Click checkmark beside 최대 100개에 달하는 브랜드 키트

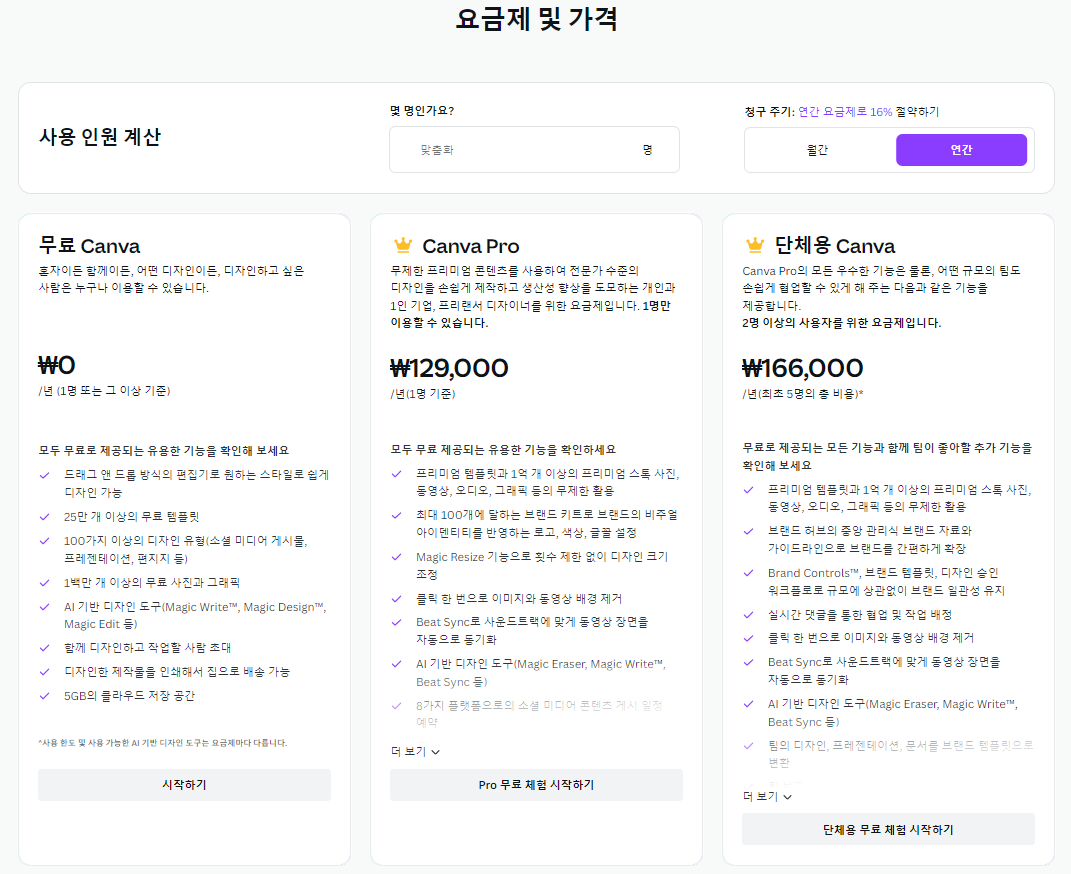tap(397, 515)
